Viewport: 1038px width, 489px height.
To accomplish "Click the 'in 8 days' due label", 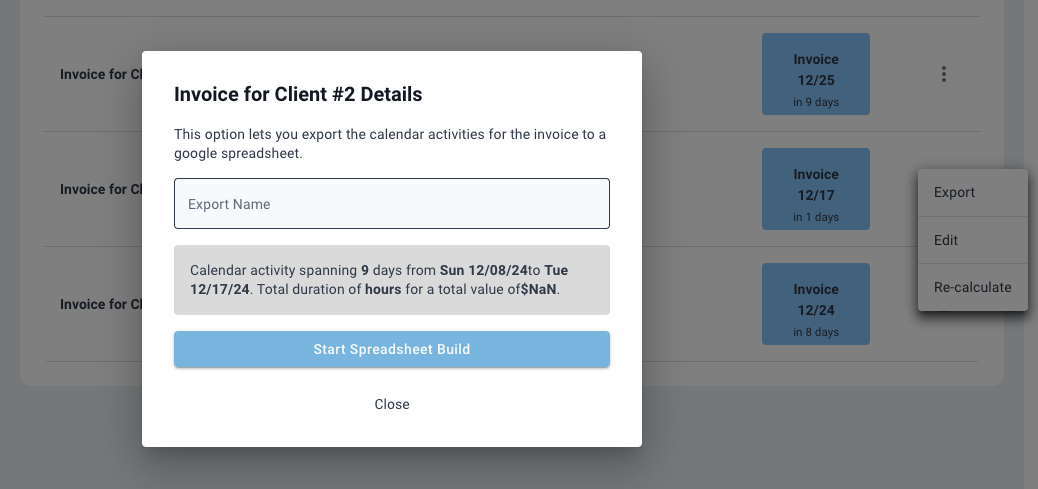I will pyautogui.click(x=816, y=332).
